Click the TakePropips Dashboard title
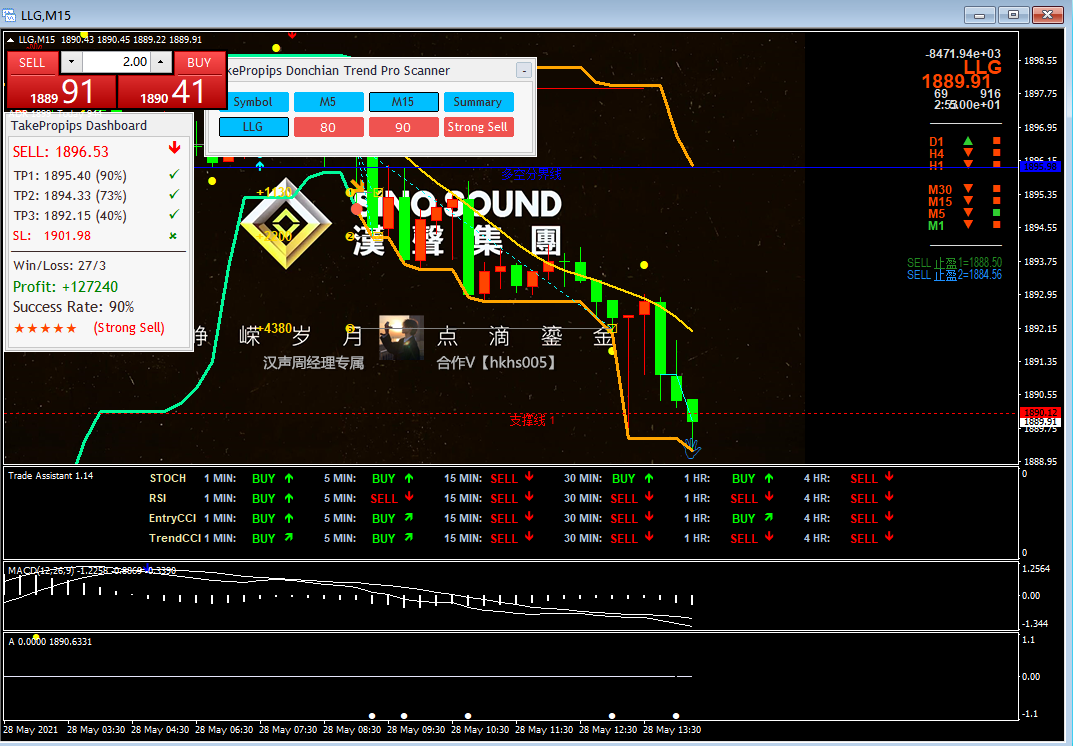Viewport: 1073px width, 746px height. (x=79, y=125)
